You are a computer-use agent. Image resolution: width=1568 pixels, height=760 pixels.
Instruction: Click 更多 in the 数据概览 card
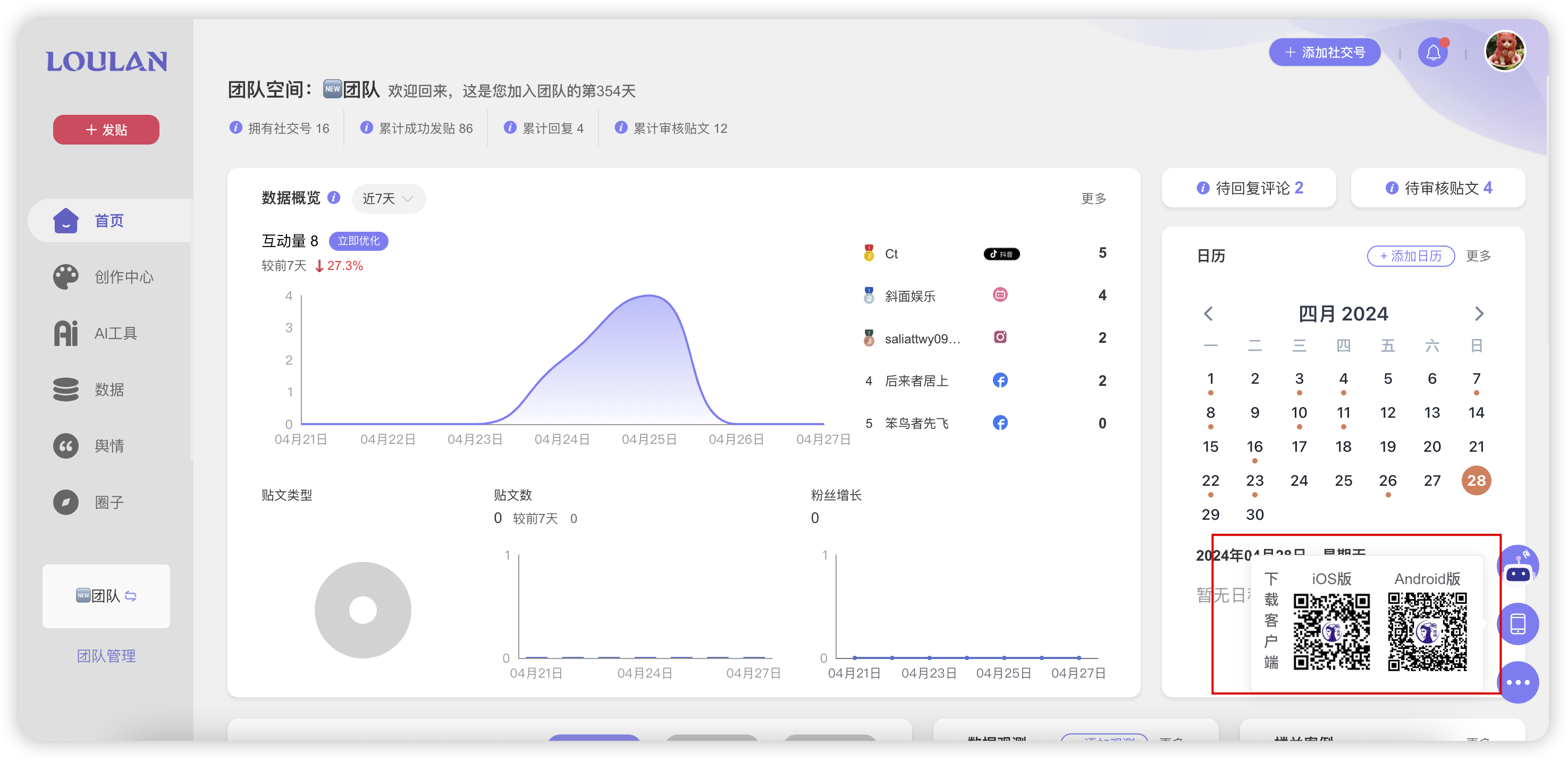tap(1093, 198)
